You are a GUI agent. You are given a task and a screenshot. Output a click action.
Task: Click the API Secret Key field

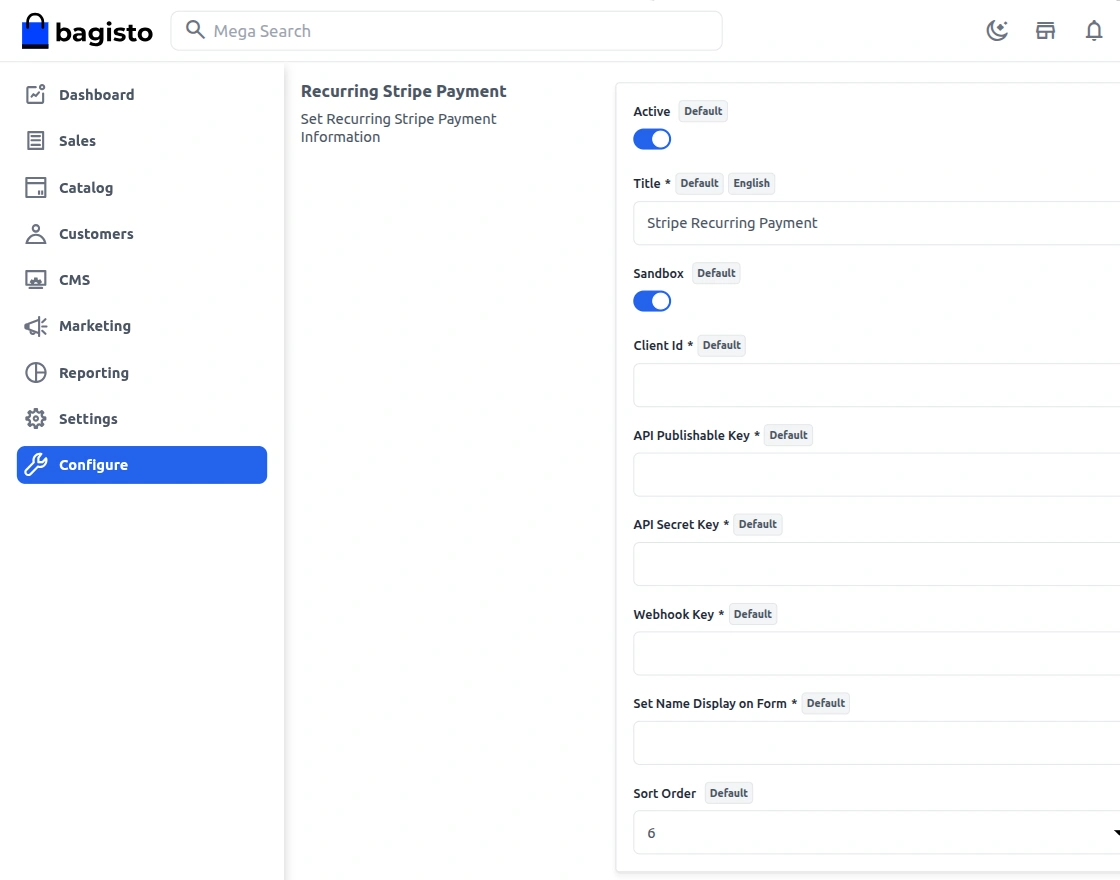876,564
